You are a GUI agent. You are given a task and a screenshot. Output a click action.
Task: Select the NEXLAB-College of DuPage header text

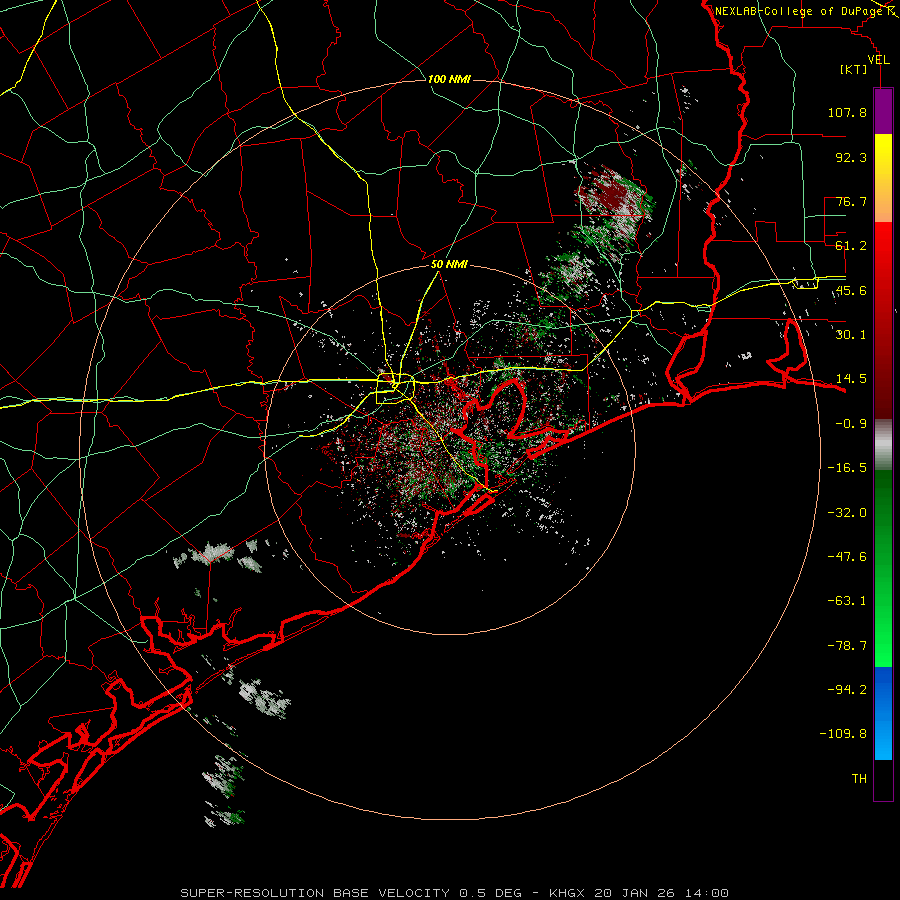click(x=798, y=11)
